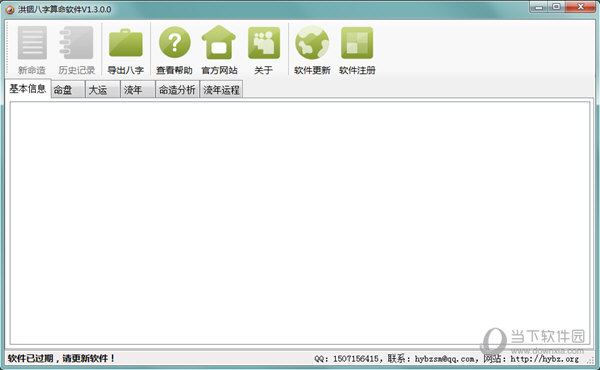Click inside the empty 基本信息 content area

tap(300, 223)
